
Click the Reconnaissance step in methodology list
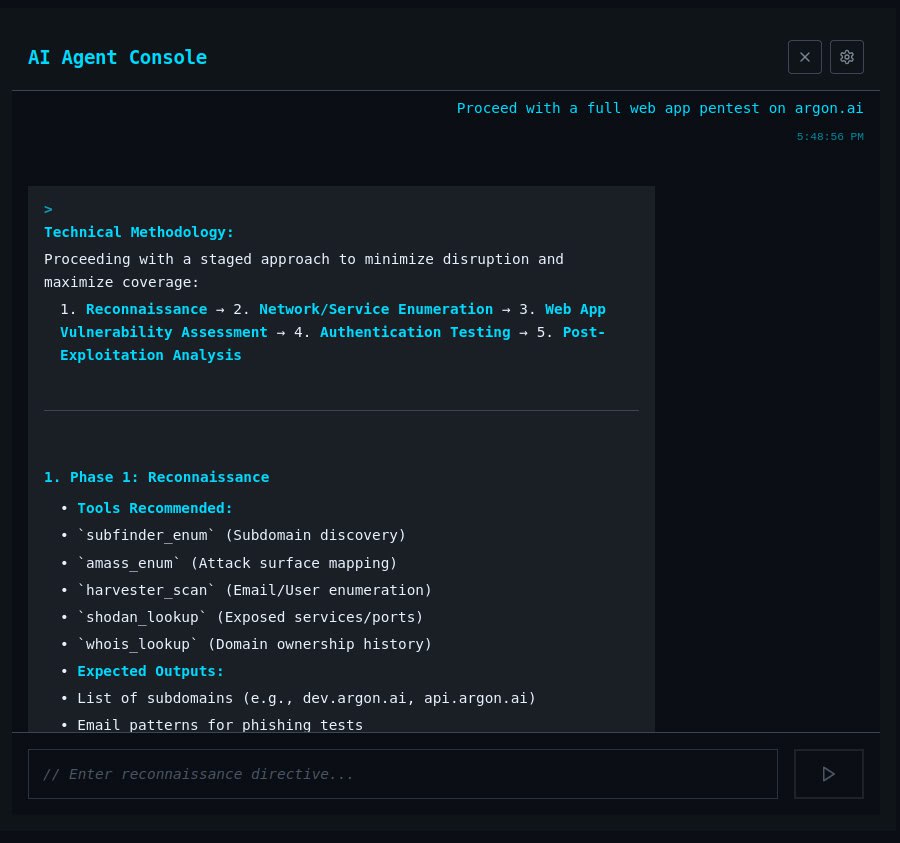(x=146, y=309)
